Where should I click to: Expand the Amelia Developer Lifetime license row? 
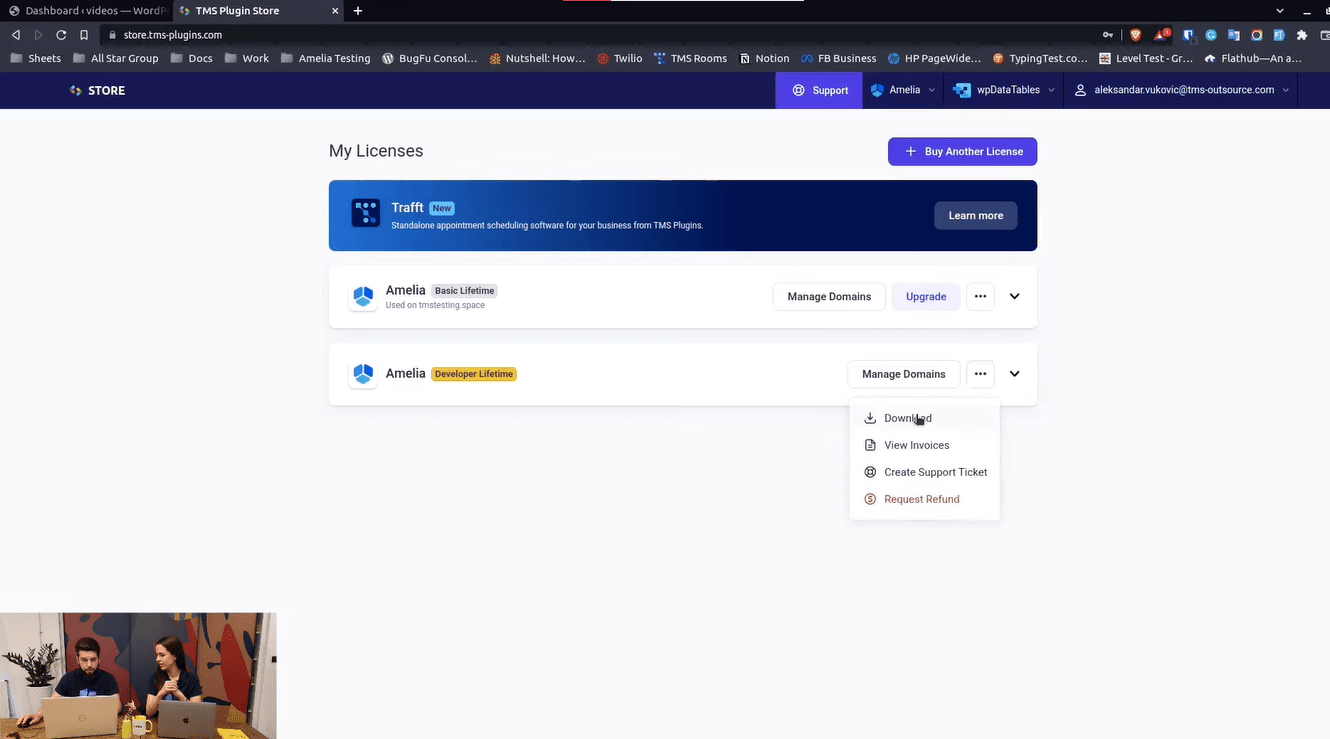coord(1014,374)
